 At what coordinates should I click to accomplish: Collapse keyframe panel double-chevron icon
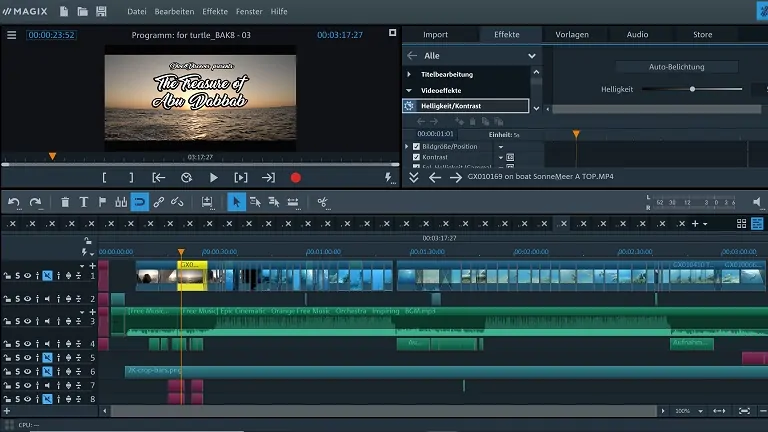click(x=414, y=177)
